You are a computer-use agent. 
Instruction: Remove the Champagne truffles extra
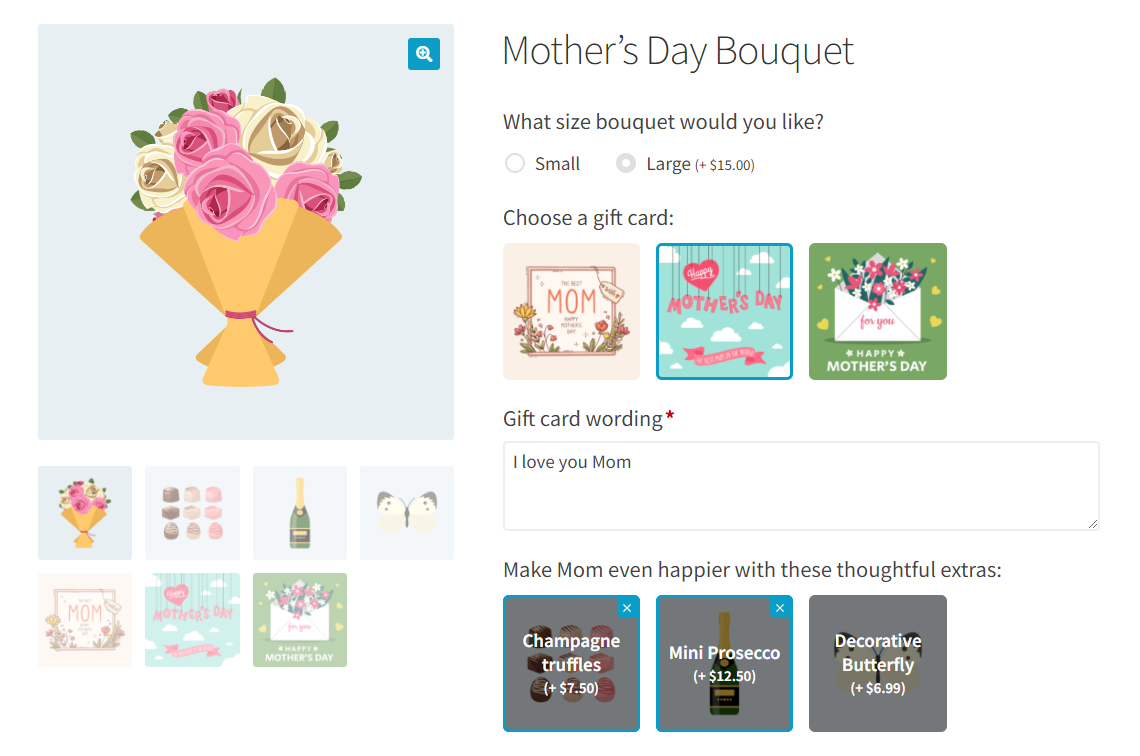[627, 608]
